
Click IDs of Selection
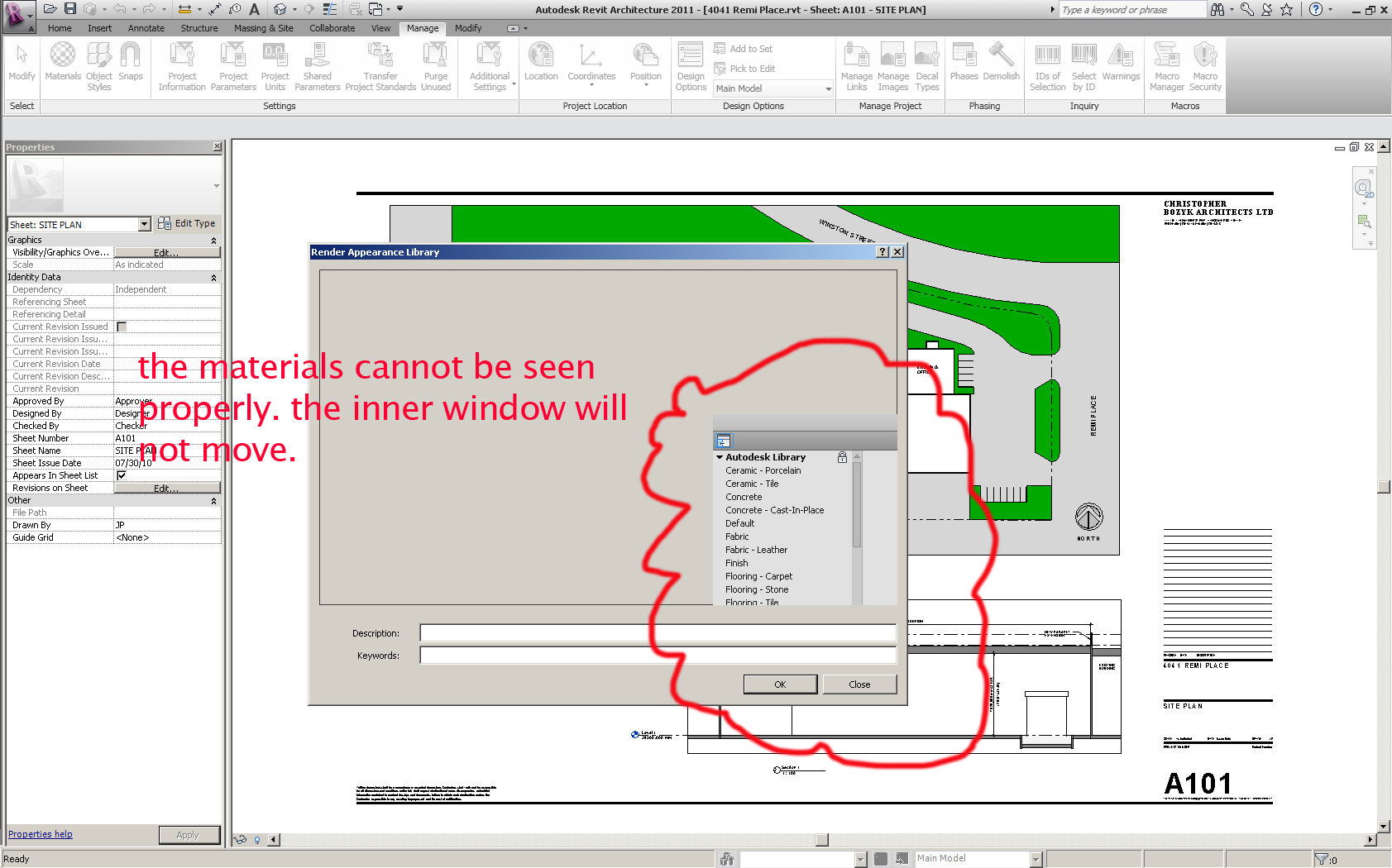1048,67
